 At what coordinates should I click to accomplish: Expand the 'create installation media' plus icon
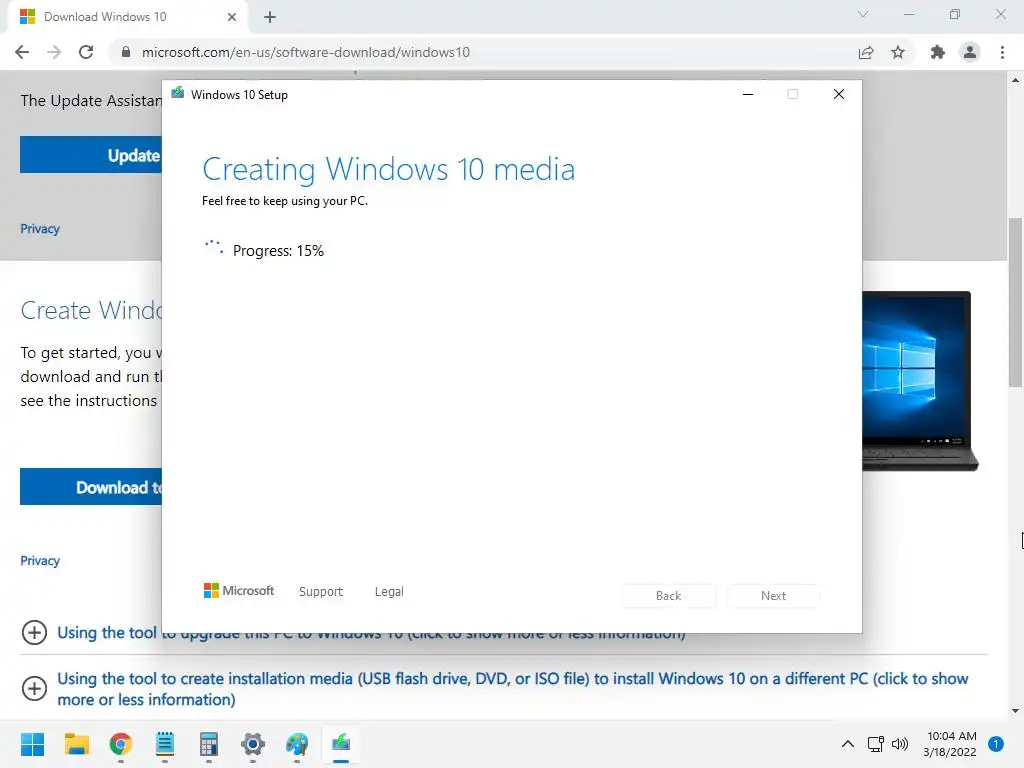click(x=34, y=688)
